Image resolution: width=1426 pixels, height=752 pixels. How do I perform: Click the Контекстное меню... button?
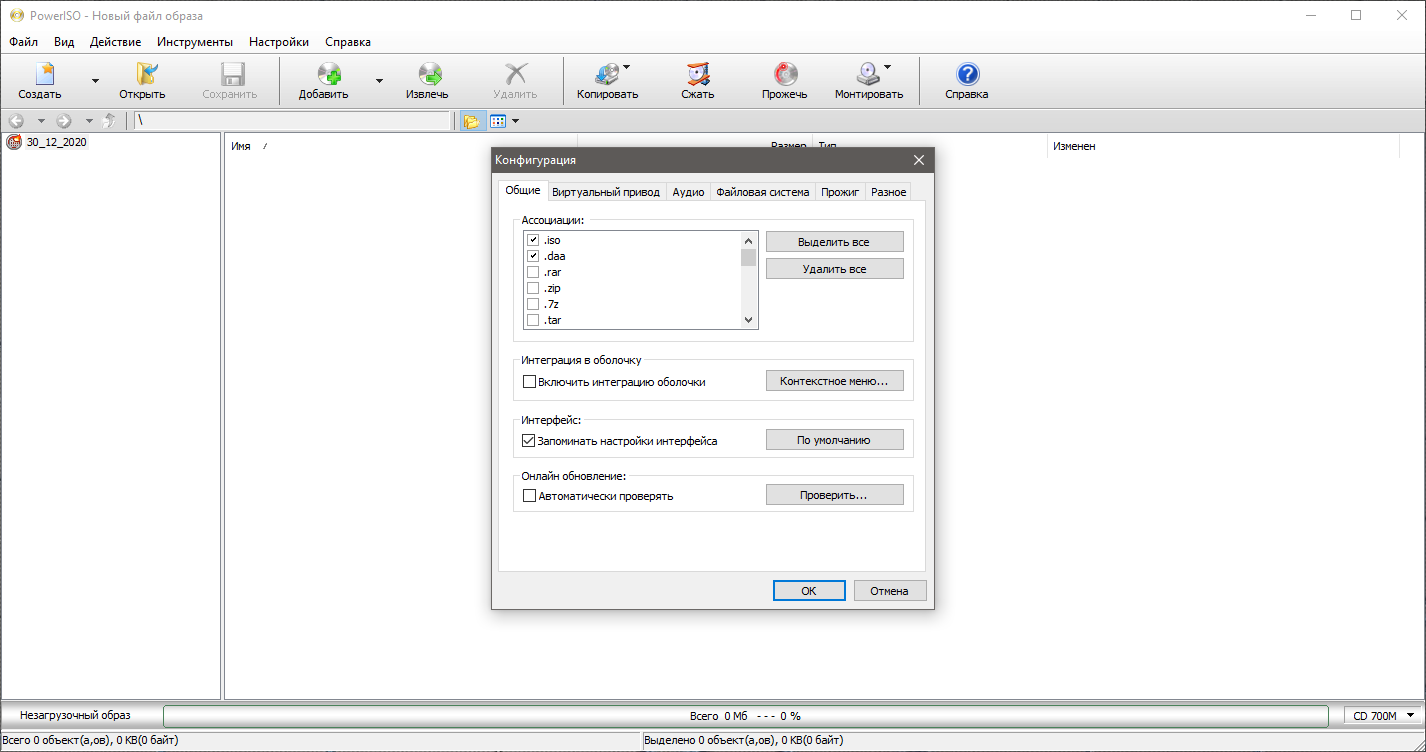tap(834, 381)
